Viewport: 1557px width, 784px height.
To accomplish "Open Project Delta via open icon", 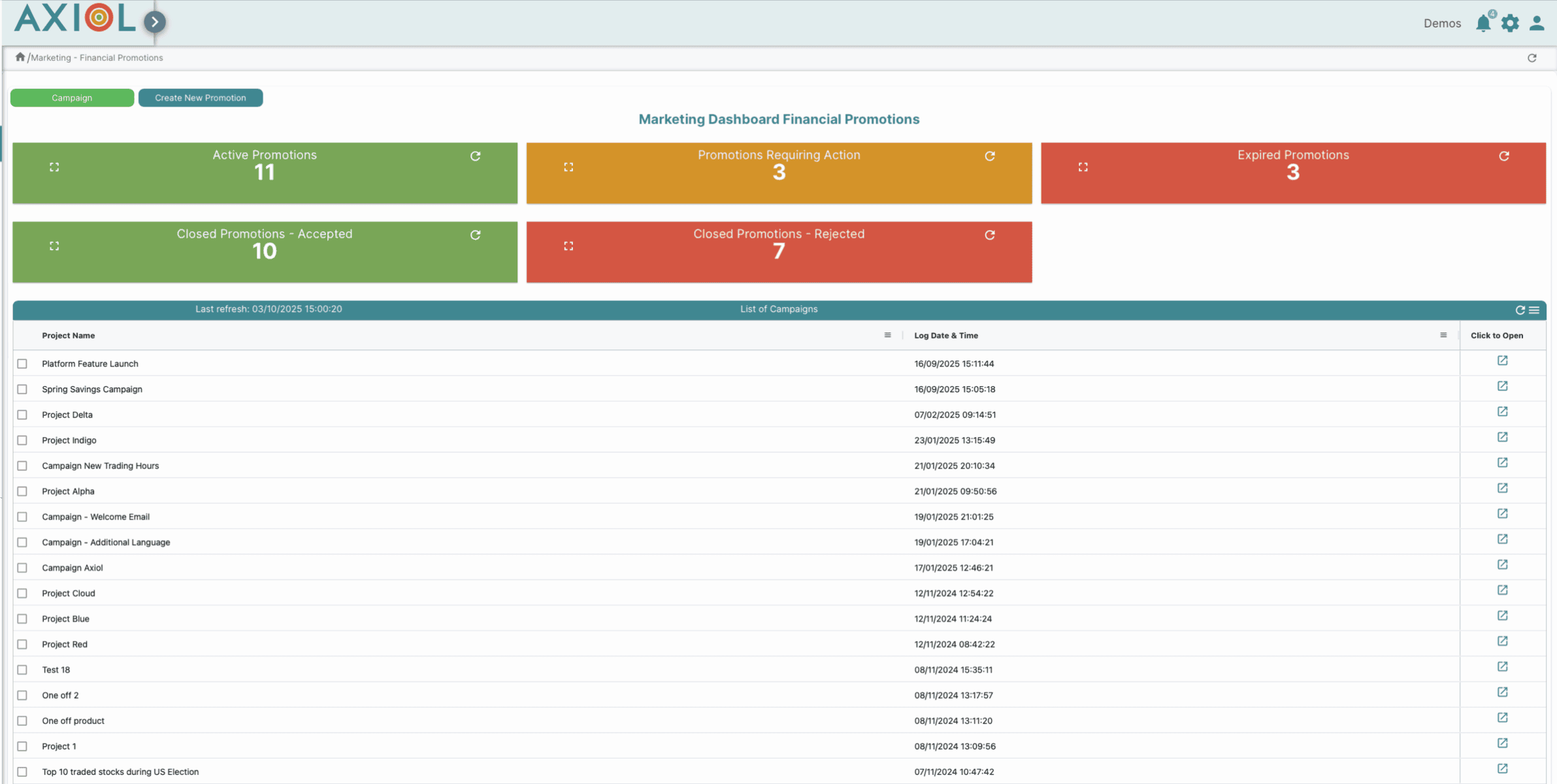I will click(1502, 412).
